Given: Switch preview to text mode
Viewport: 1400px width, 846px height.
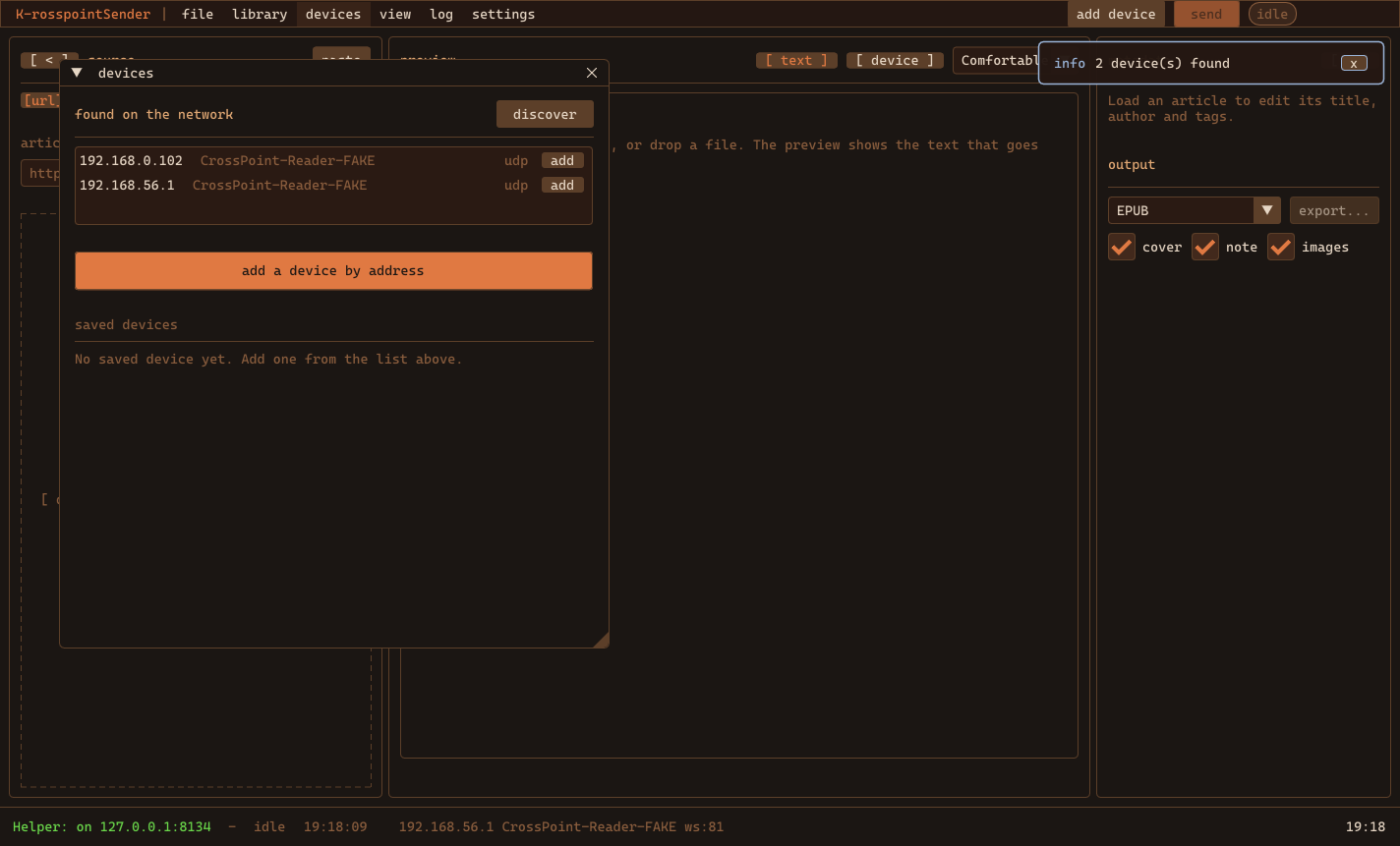Looking at the screenshot, I should tap(796, 60).
